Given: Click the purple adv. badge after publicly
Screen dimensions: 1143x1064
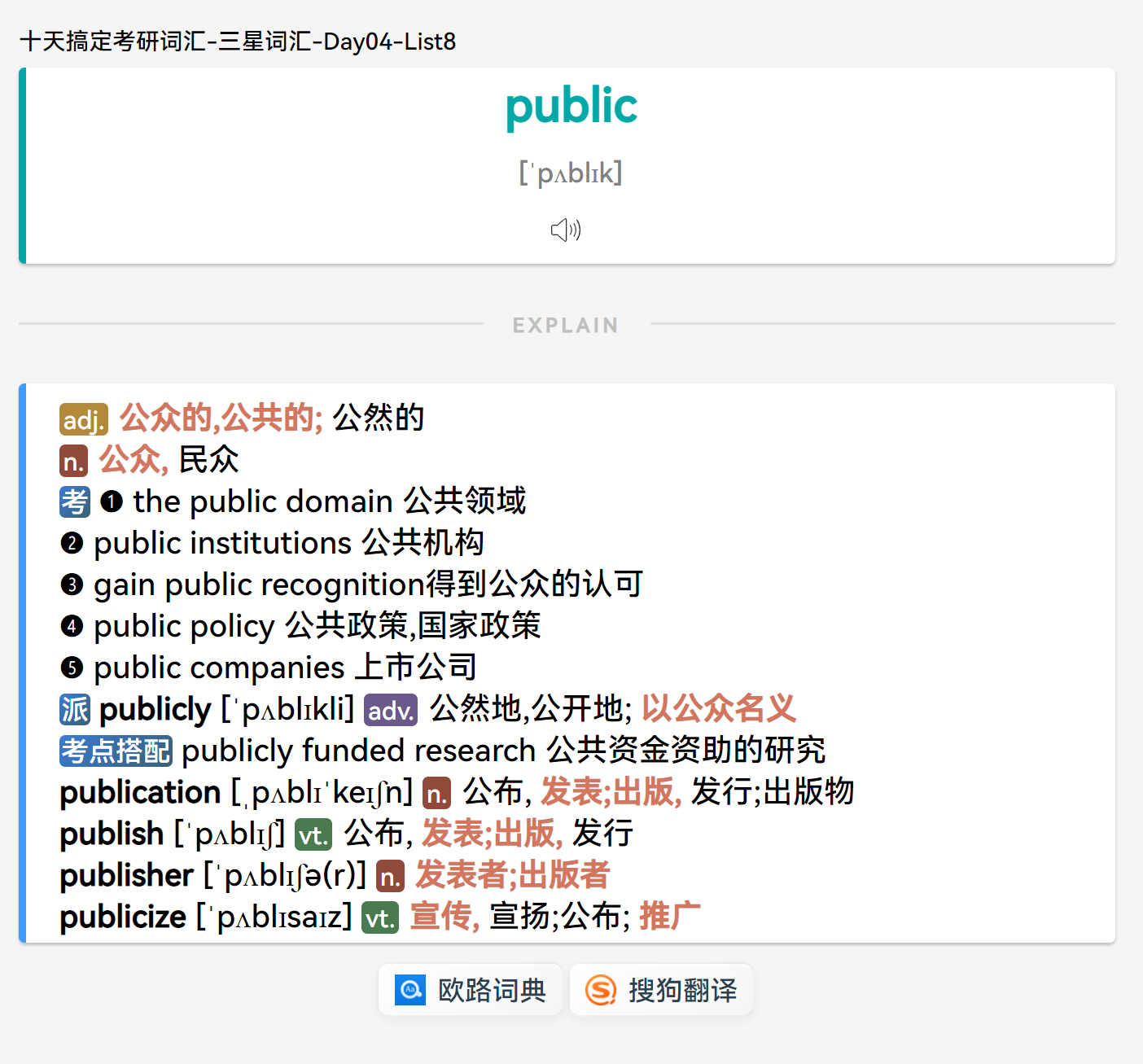Looking at the screenshot, I should 390,710.
